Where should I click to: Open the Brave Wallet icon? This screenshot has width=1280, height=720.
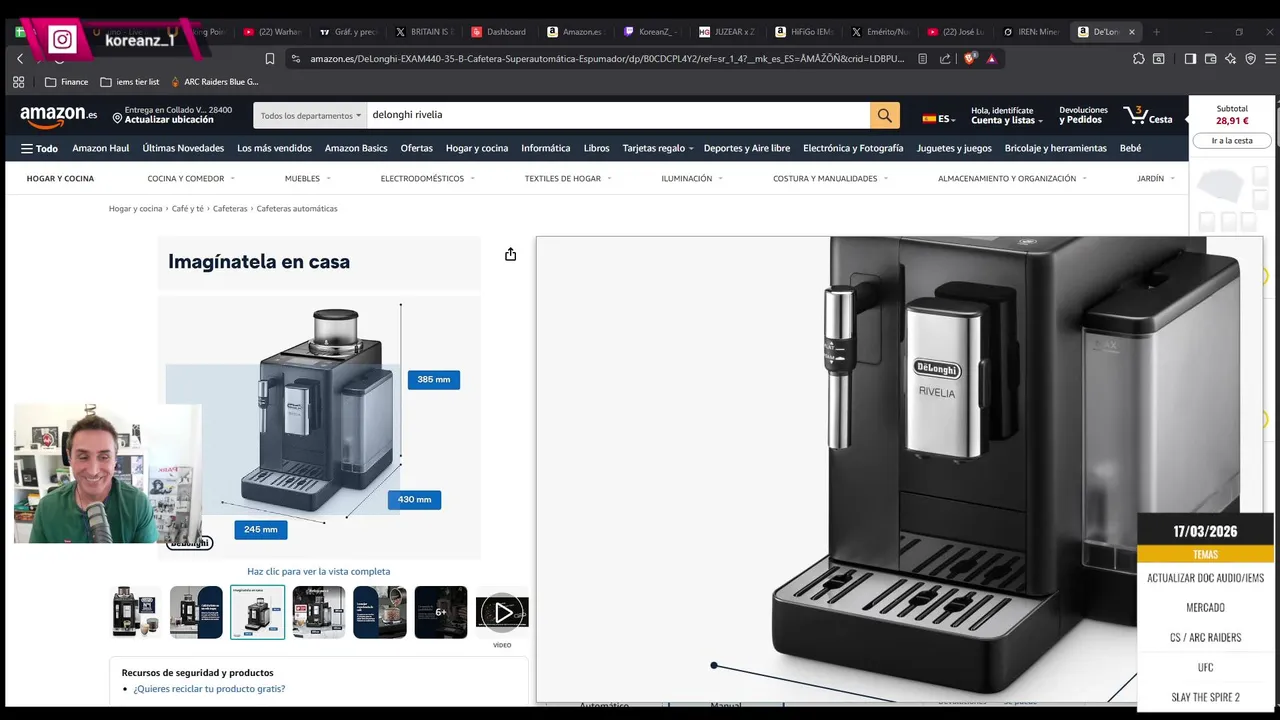(x=1210, y=59)
